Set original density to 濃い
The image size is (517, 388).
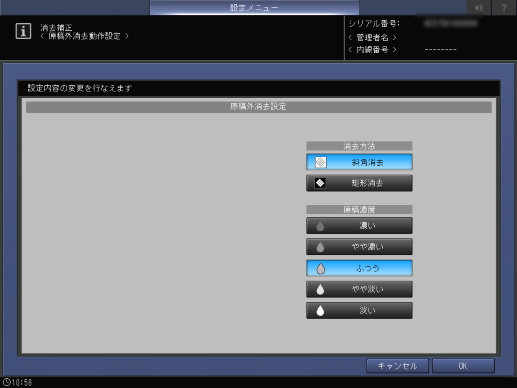pos(359,226)
